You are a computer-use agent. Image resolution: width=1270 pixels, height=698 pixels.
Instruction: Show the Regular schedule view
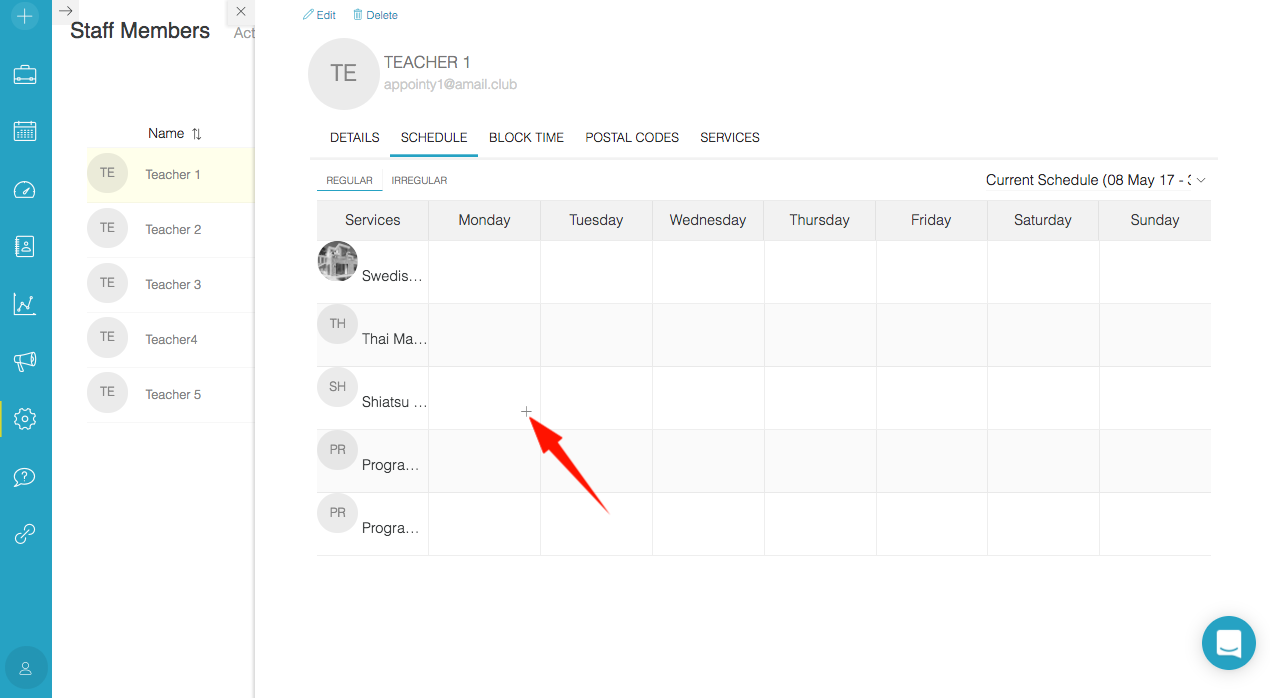click(x=349, y=181)
